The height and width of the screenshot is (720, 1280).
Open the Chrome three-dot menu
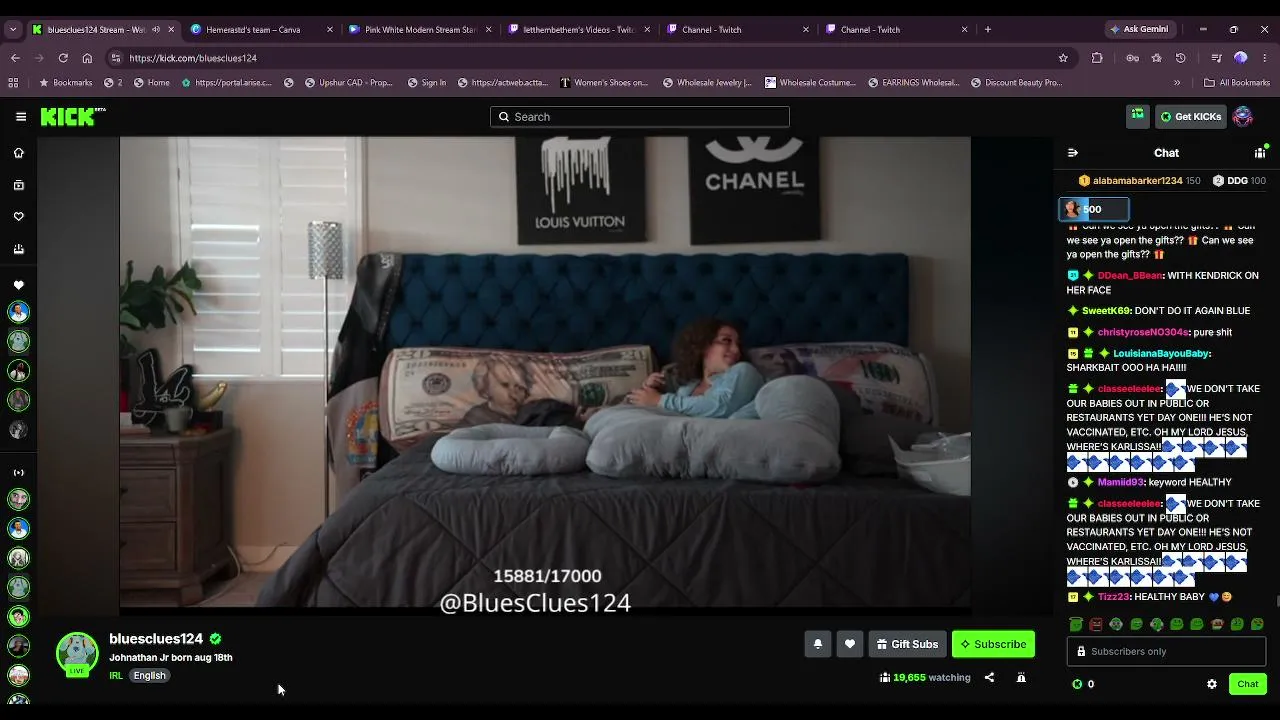click(x=1265, y=58)
